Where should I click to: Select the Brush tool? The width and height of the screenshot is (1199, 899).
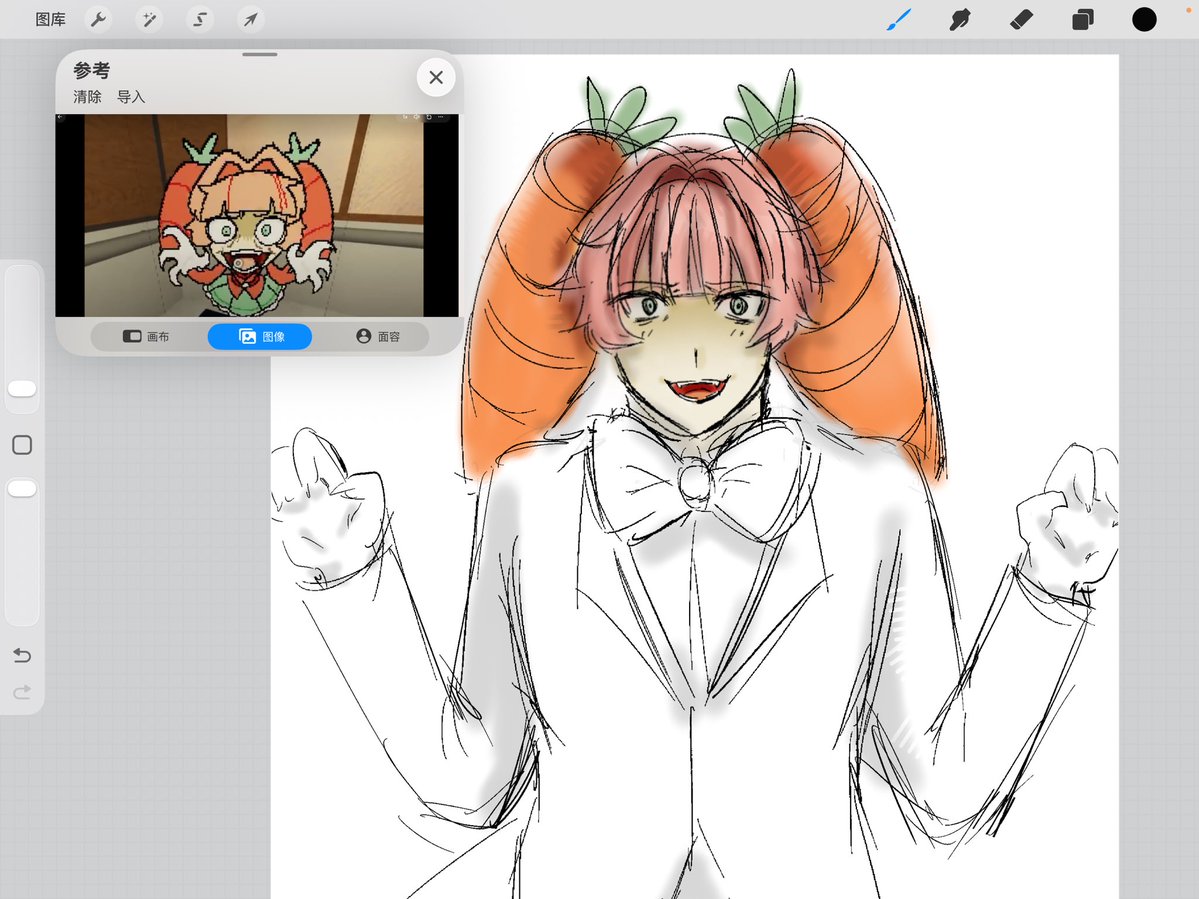(x=899, y=19)
